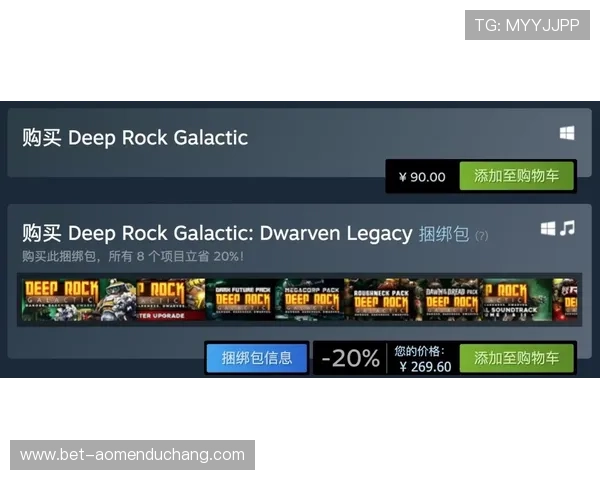Click the -20% discount badge
Image resolution: width=600 pixels, height=480 pixels.
[x=351, y=358]
